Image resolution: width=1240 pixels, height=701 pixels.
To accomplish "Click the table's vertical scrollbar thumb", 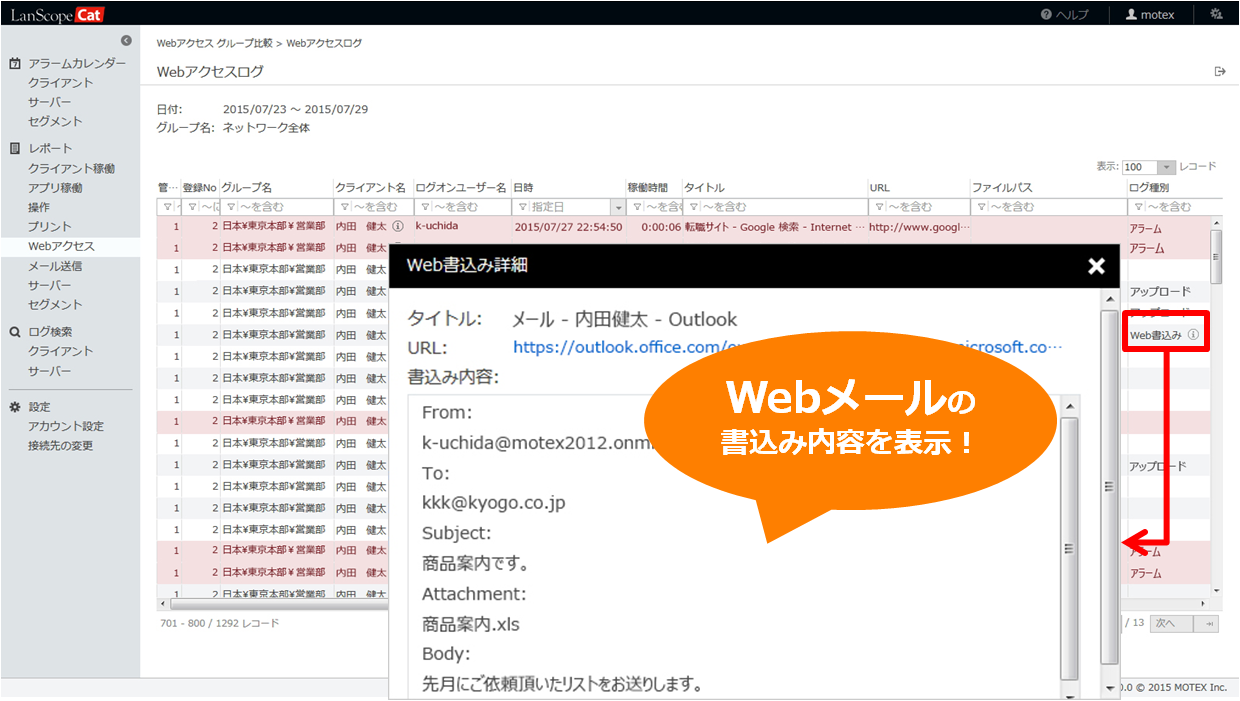I will [1216, 256].
